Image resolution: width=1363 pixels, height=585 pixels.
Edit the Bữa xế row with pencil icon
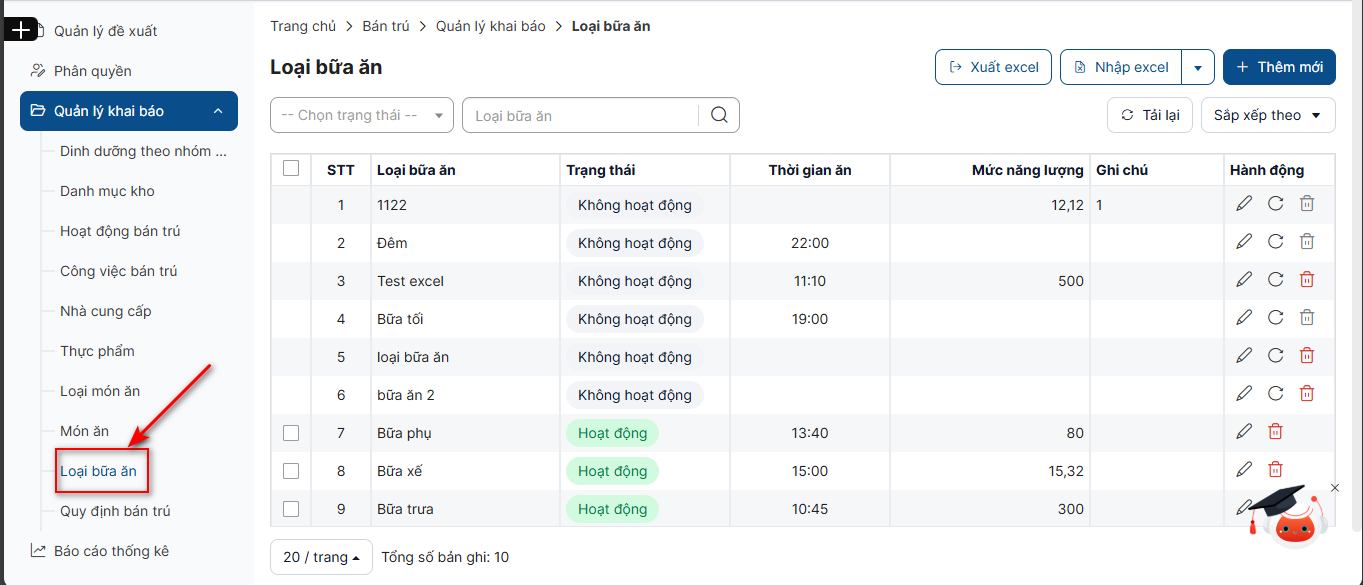coord(1244,470)
